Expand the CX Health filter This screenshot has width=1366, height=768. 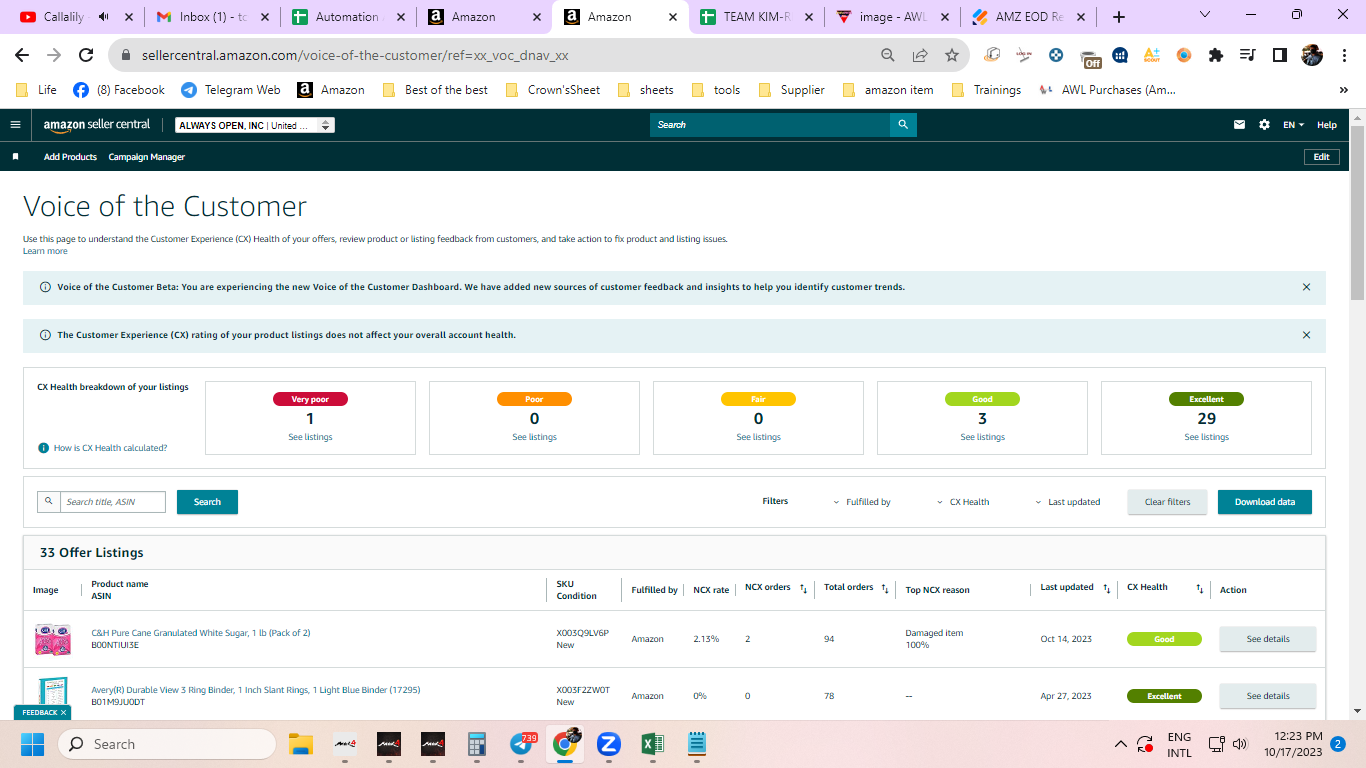click(x=963, y=502)
